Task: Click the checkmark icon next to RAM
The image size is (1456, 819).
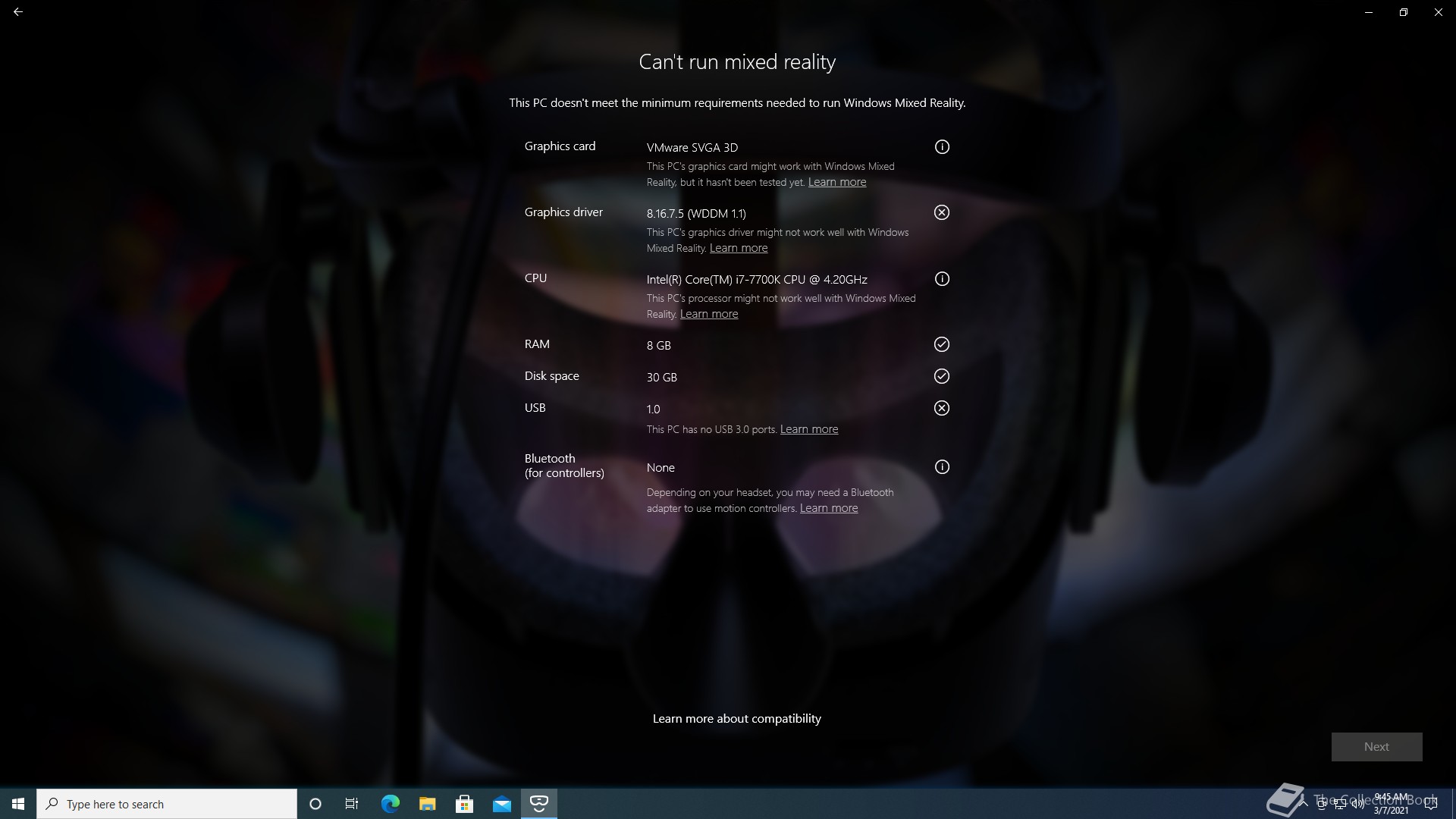Action: pos(942,344)
